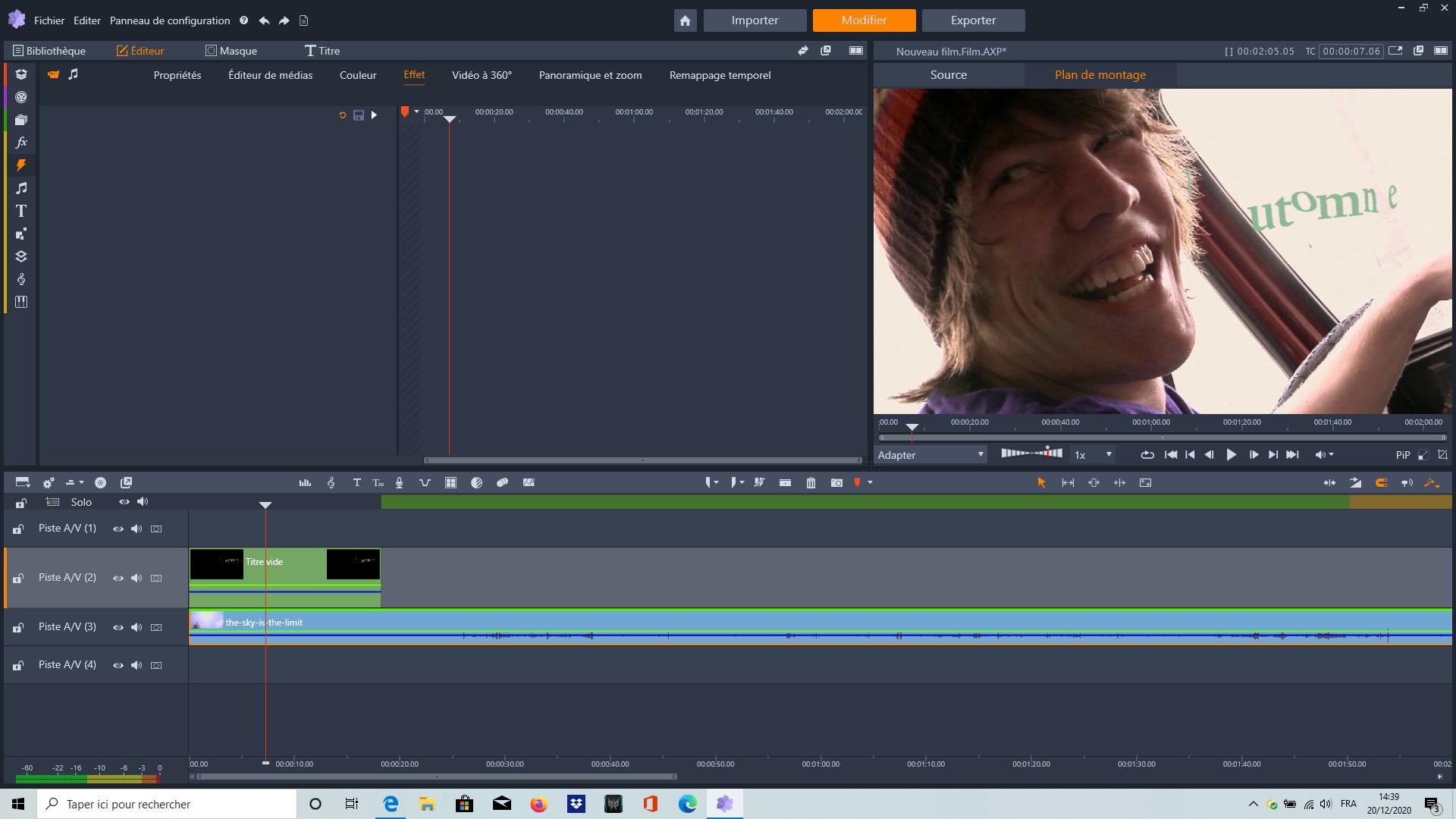
Task: Click the create title T icon on timeline toolbar
Action: click(356, 482)
